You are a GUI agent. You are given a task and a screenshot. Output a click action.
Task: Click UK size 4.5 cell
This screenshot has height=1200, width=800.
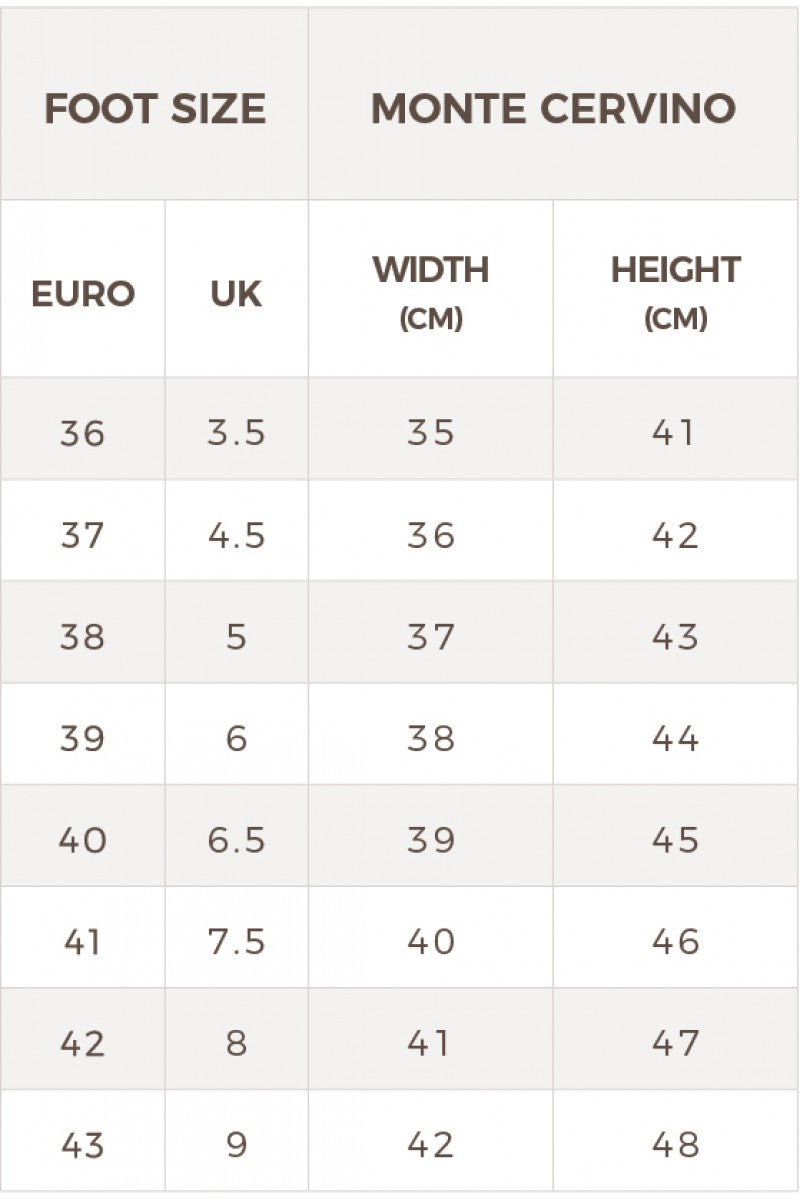tap(236, 535)
